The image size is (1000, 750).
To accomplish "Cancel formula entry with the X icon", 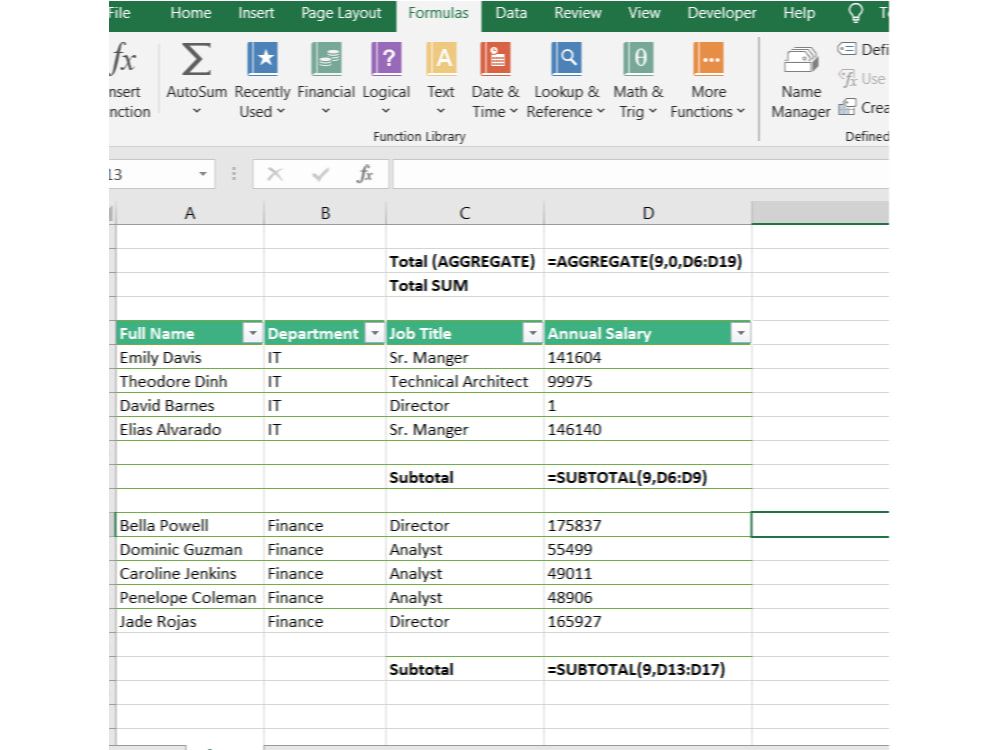I will tap(277, 173).
